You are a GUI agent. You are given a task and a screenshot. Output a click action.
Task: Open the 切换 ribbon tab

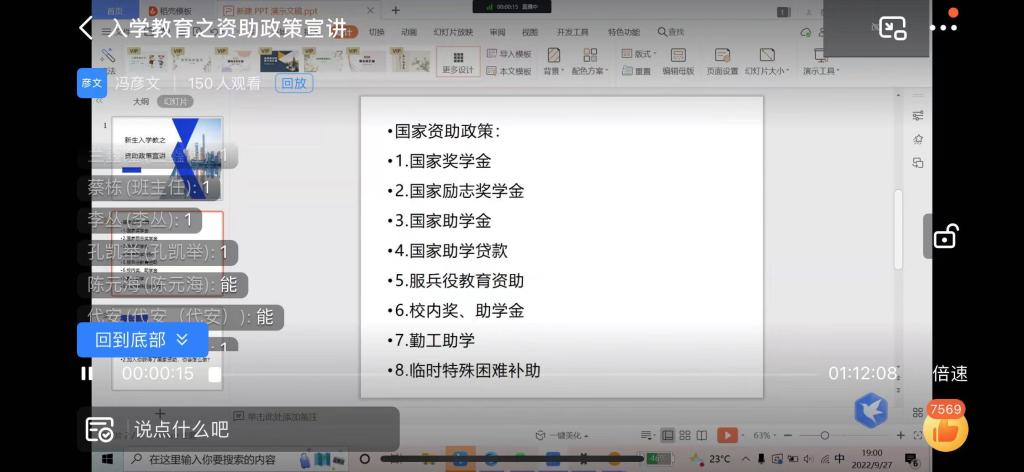(x=376, y=32)
